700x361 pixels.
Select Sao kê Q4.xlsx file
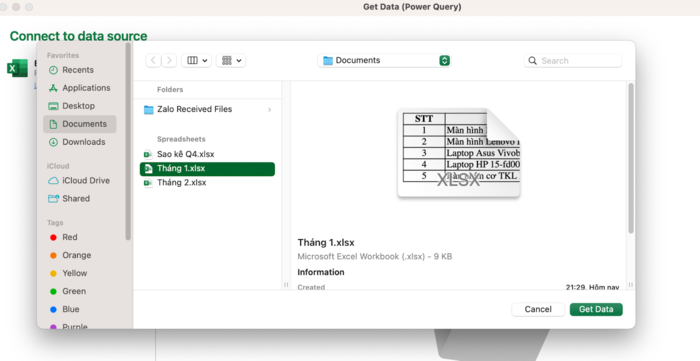pos(208,154)
